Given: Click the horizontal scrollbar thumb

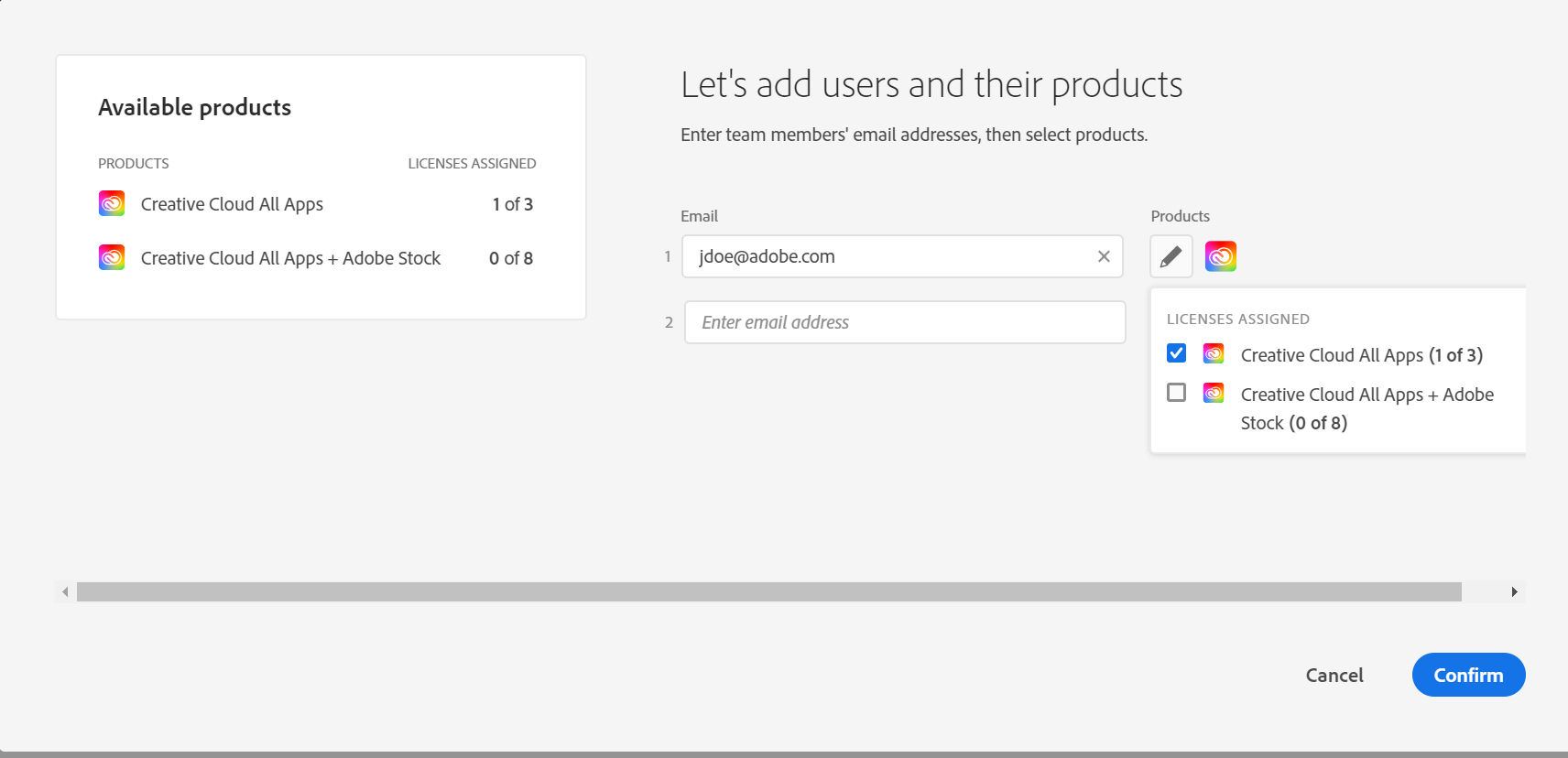Looking at the screenshot, I should pos(769,592).
